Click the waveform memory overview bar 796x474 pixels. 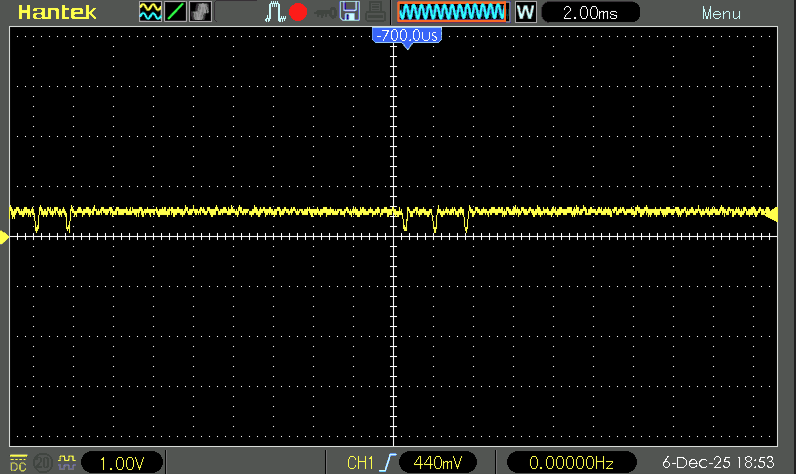[x=451, y=13]
